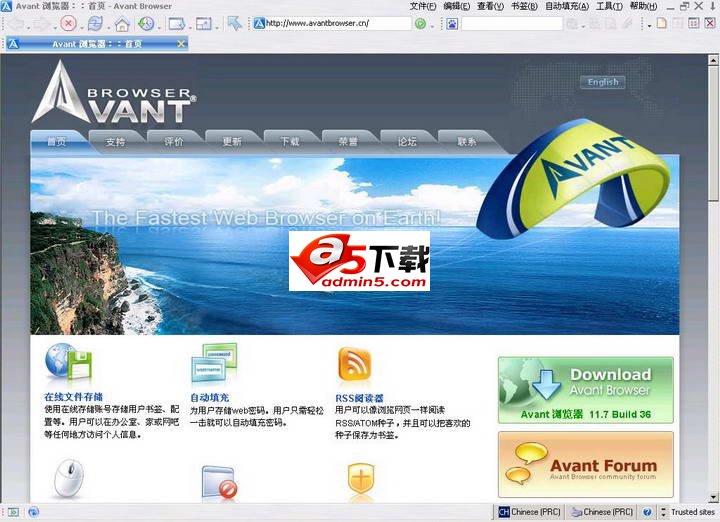Open the dropdown arrow next to green Go button
The height and width of the screenshot is (522, 720).
432,27
